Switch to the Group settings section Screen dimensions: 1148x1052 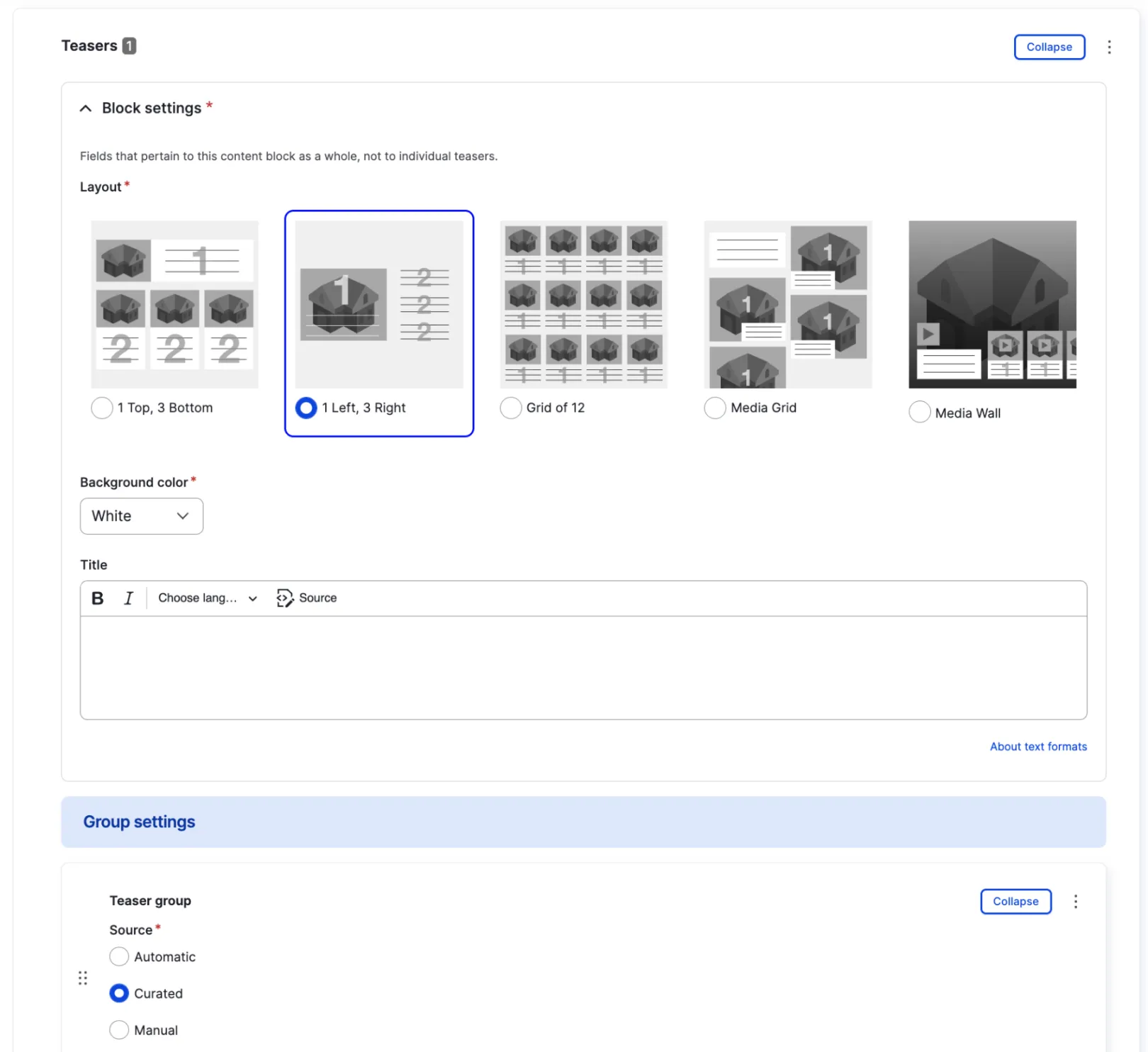point(139,821)
